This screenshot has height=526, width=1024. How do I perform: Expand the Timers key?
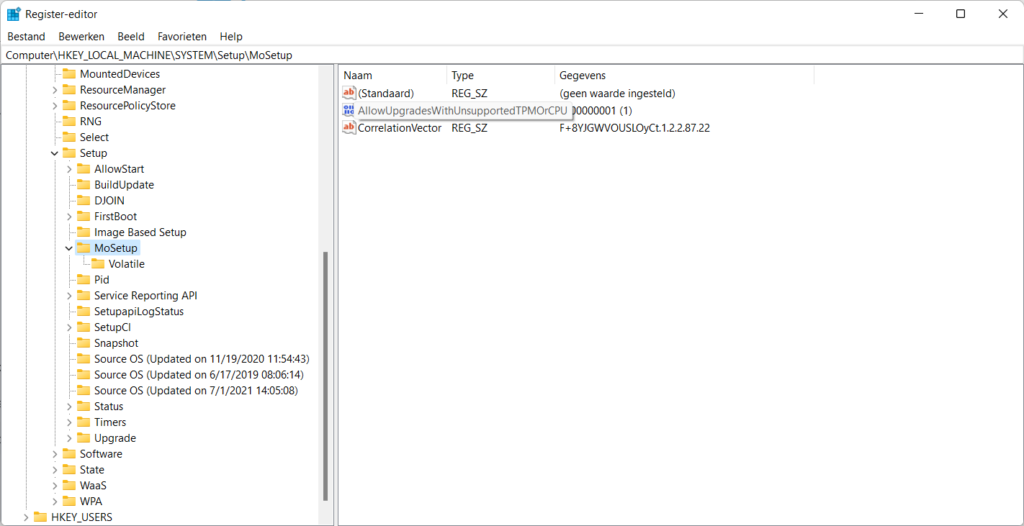click(x=69, y=422)
